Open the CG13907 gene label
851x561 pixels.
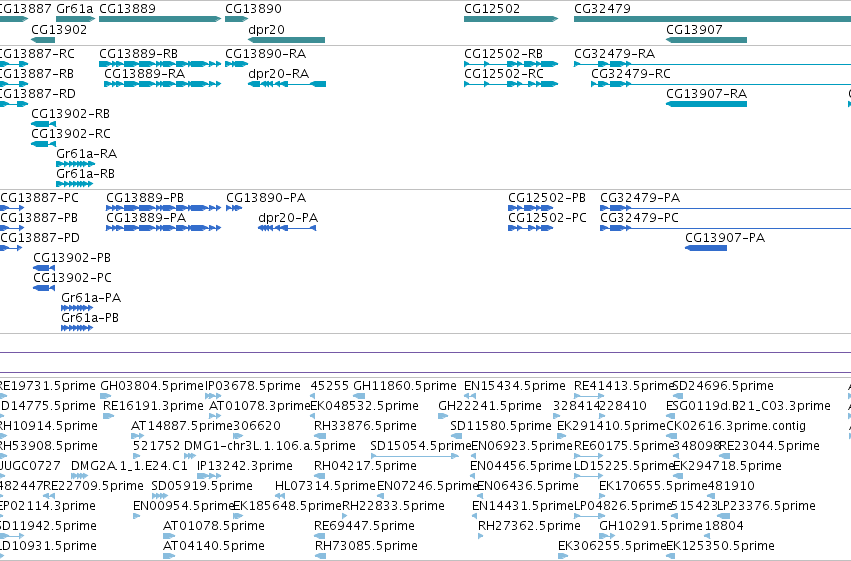694,29
